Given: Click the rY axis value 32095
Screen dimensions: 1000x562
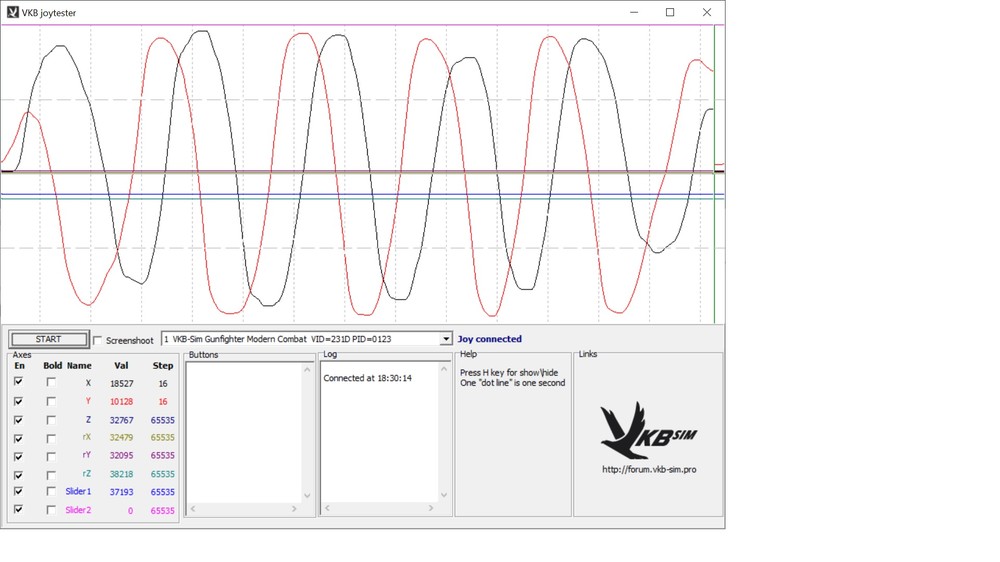Looking at the screenshot, I should click(x=121, y=455).
